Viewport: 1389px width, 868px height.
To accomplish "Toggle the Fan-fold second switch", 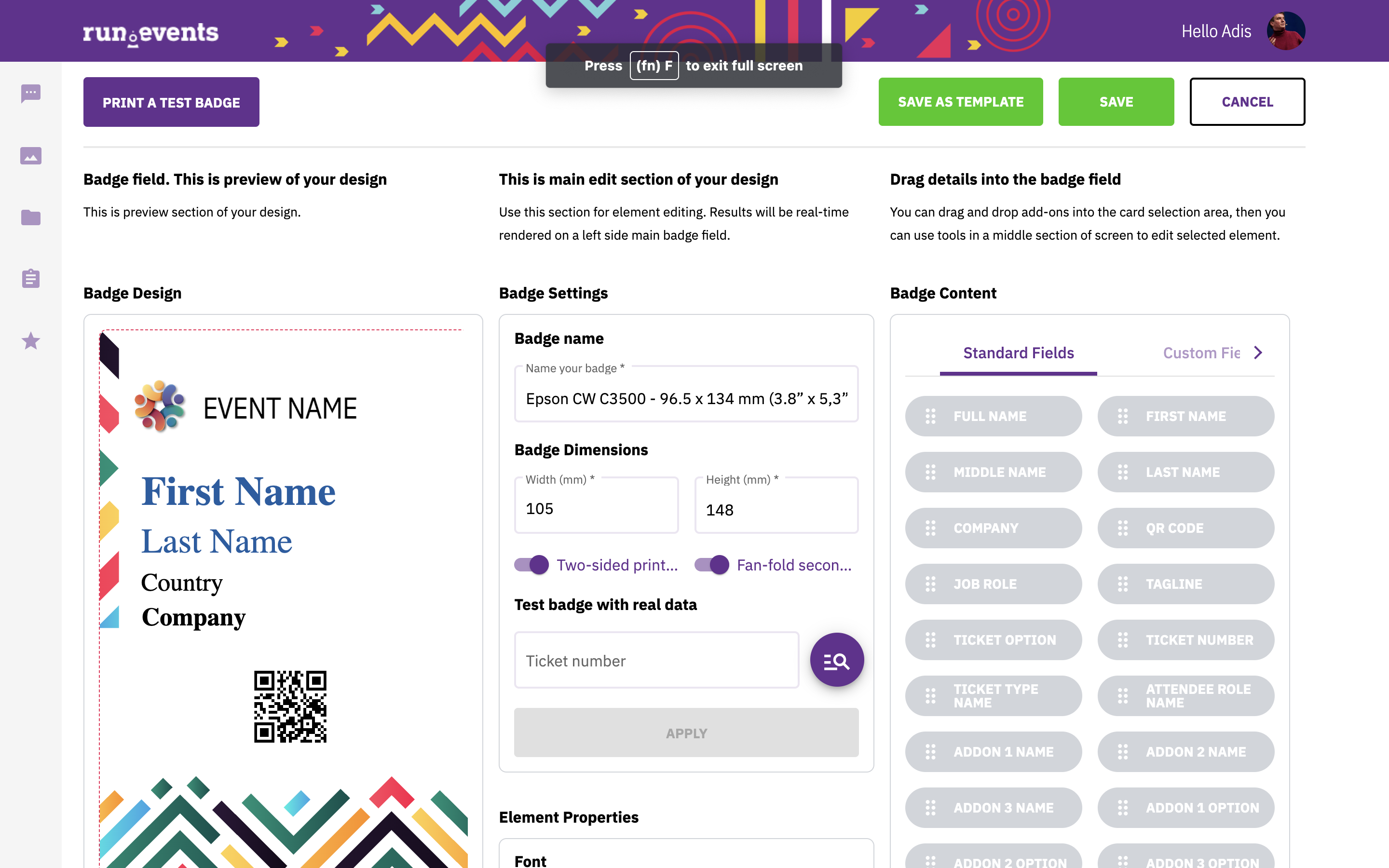I will 712,565.
